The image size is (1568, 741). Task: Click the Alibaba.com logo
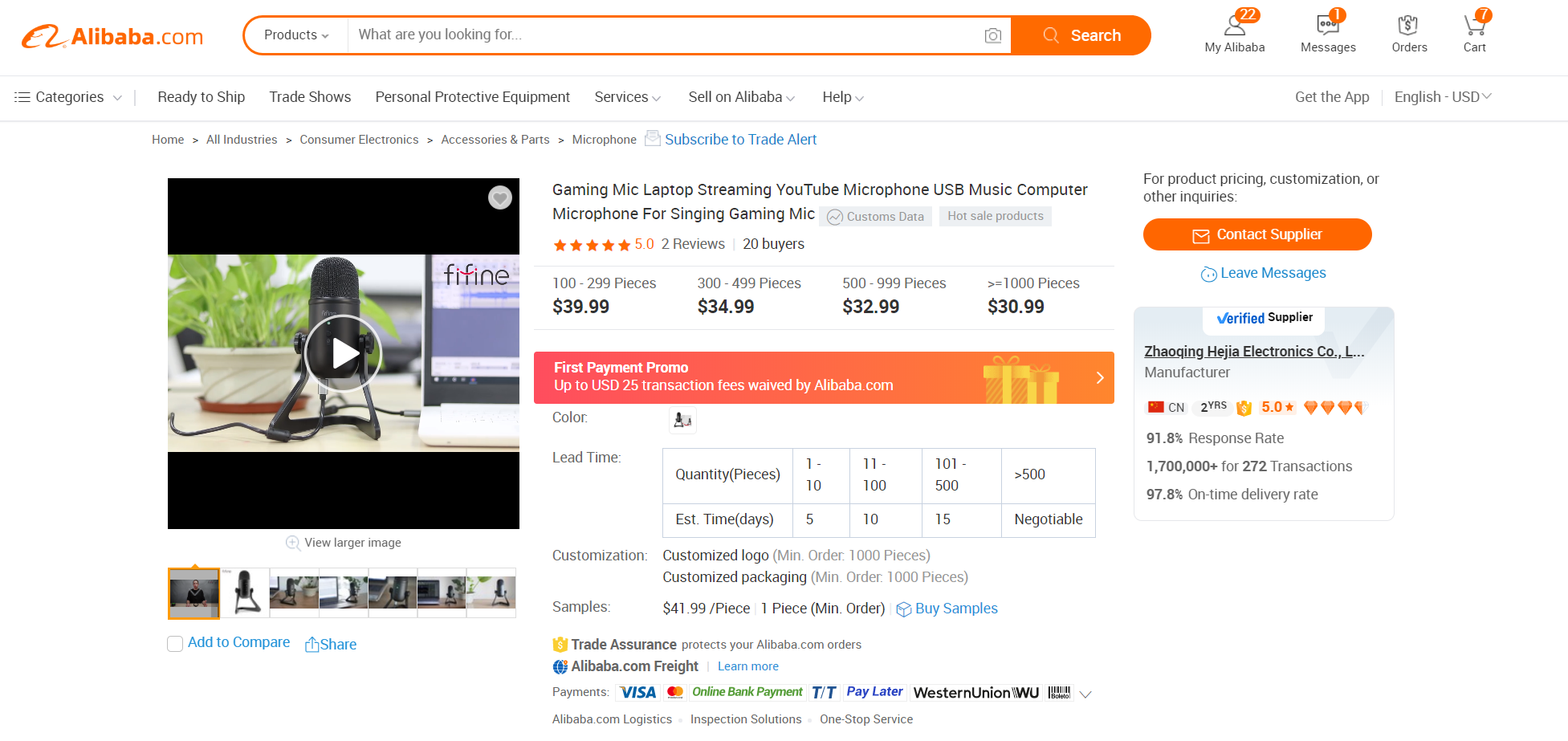112,36
